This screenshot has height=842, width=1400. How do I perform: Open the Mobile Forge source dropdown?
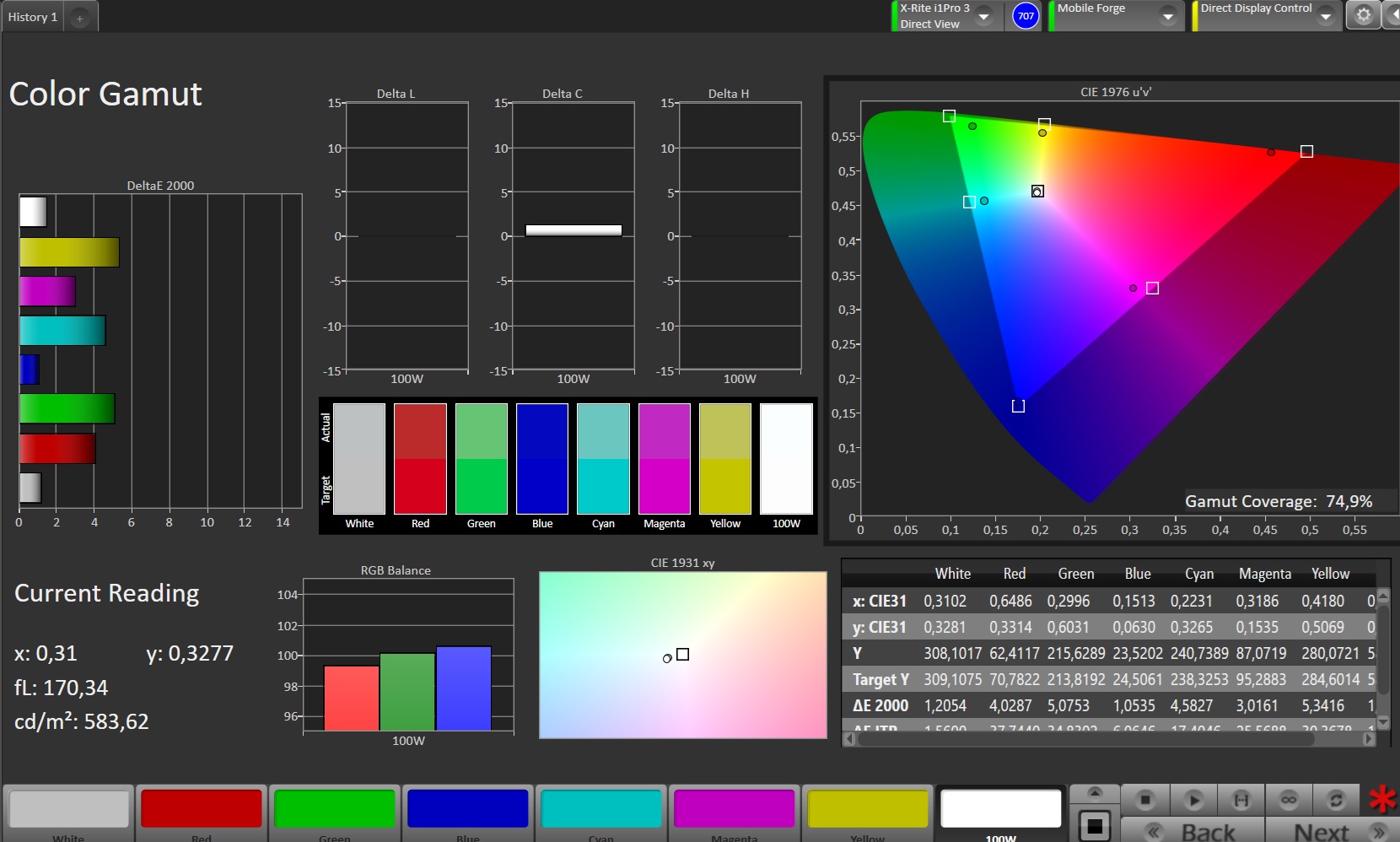(1168, 16)
